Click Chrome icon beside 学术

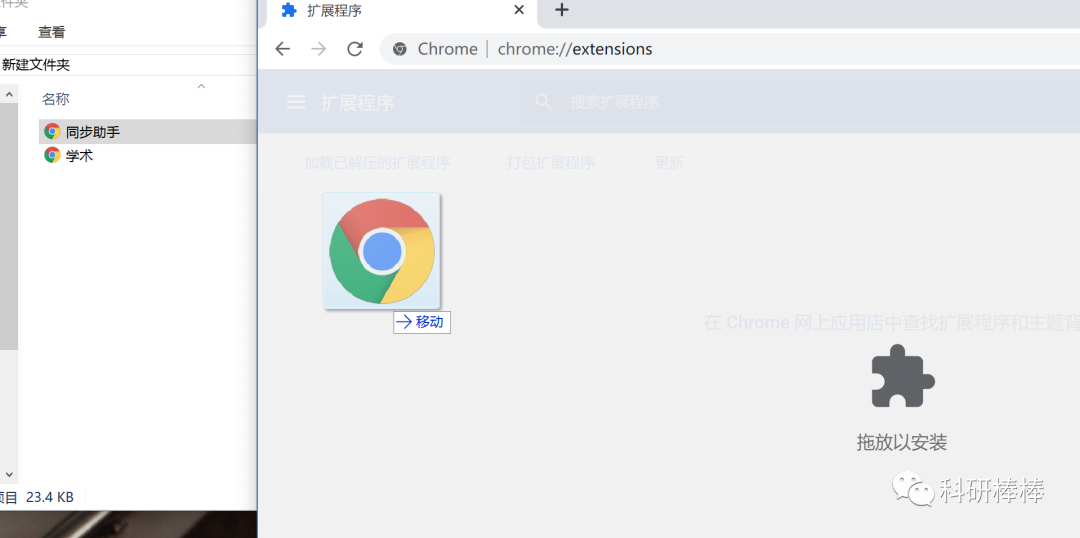coord(52,155)
